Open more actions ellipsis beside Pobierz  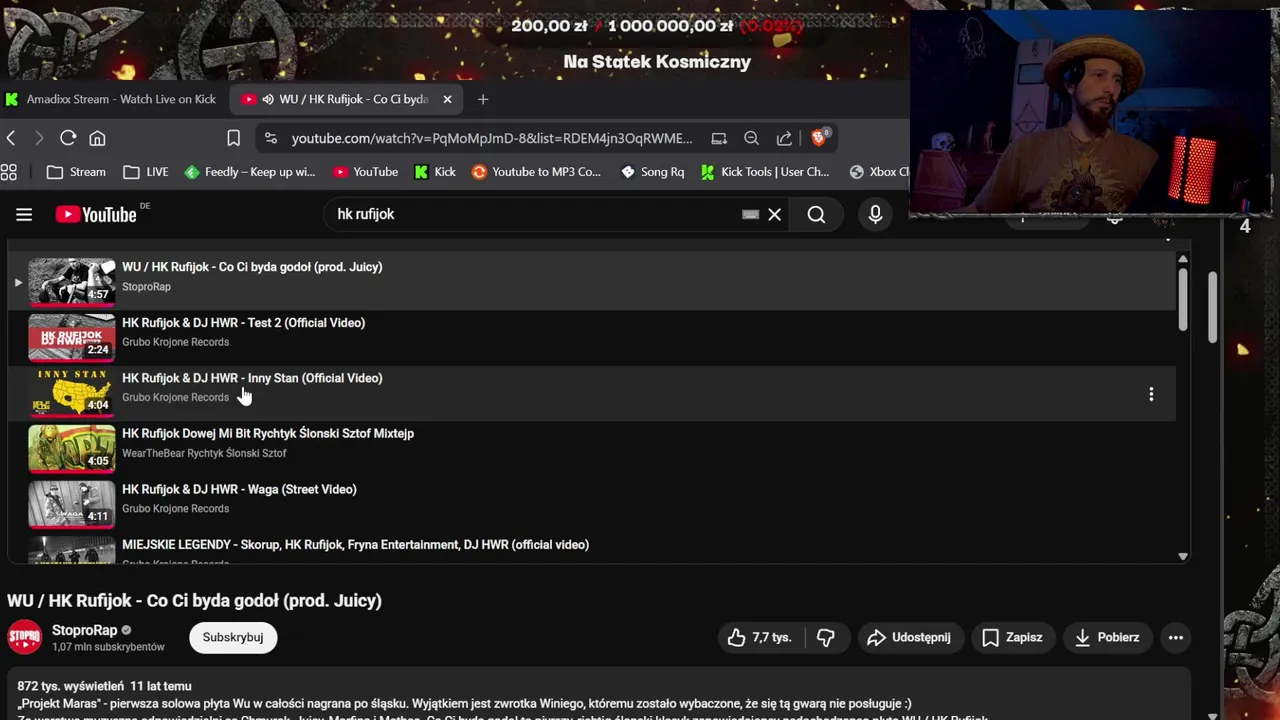coord(1176,637)
